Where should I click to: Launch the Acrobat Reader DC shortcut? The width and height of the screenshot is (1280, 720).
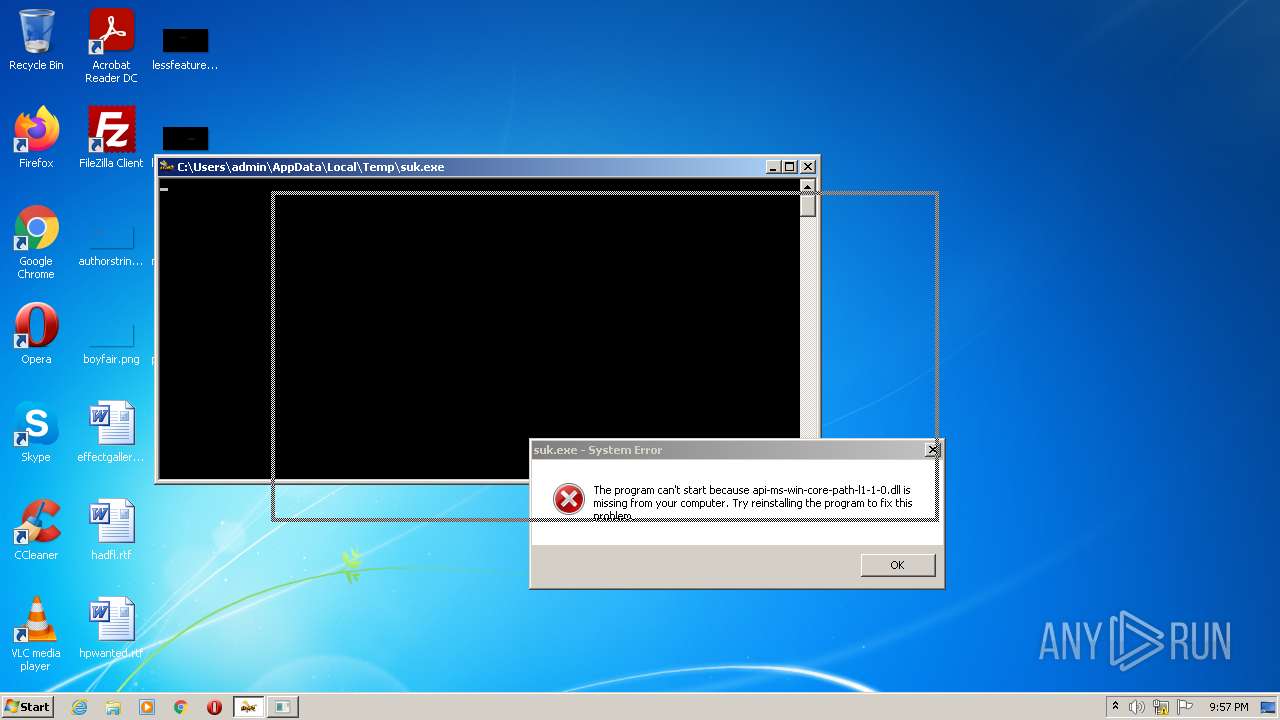click(x=111, y=46)
